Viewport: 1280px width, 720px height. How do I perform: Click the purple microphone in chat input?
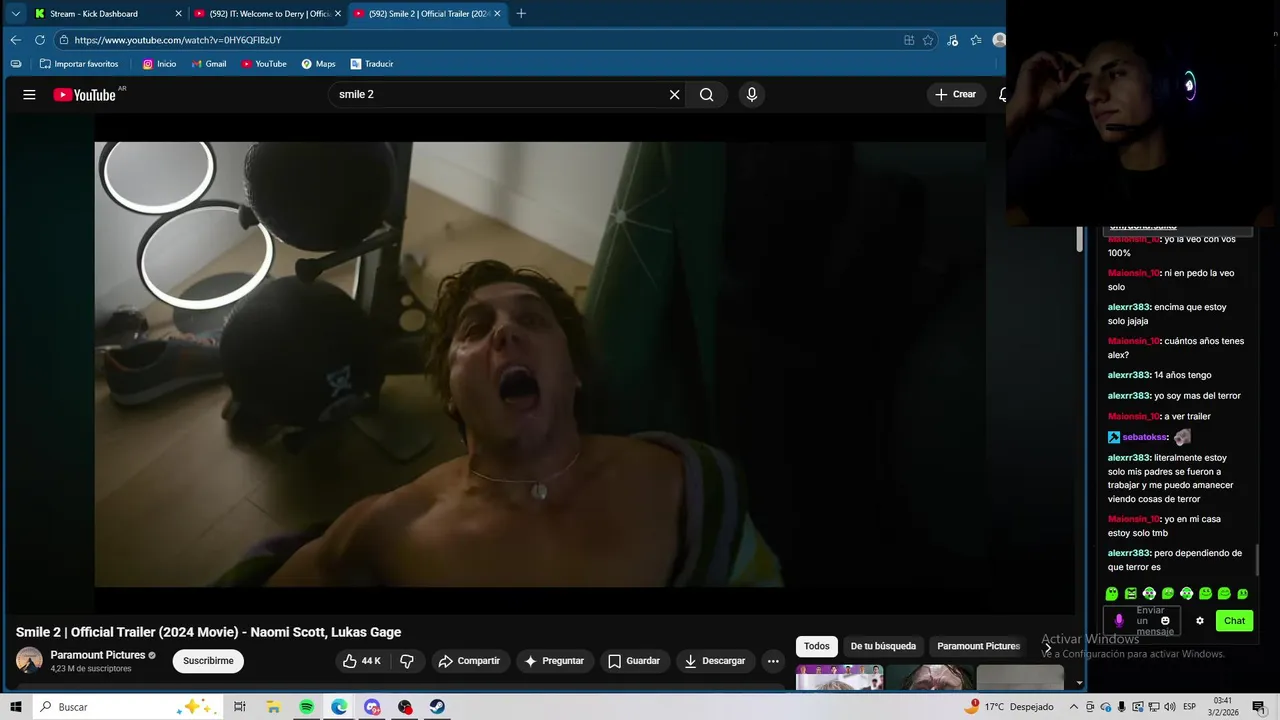pyautogui.click(x=1118, y=621)
